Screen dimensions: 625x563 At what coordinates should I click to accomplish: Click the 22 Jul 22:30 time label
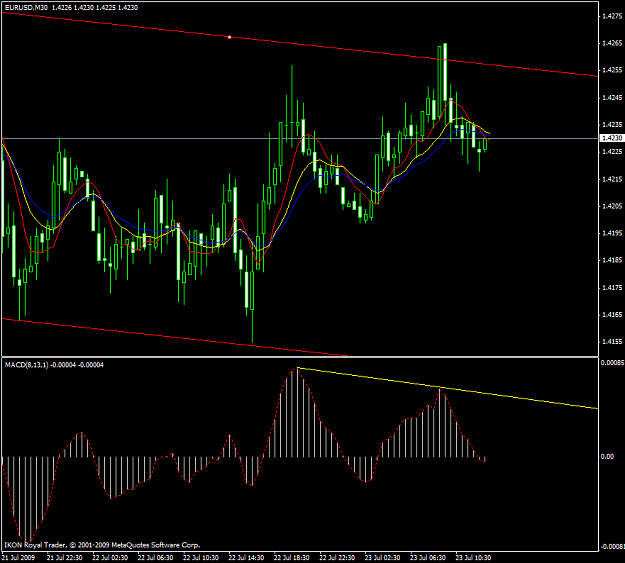pyautogui.click(x=337, y=557)
